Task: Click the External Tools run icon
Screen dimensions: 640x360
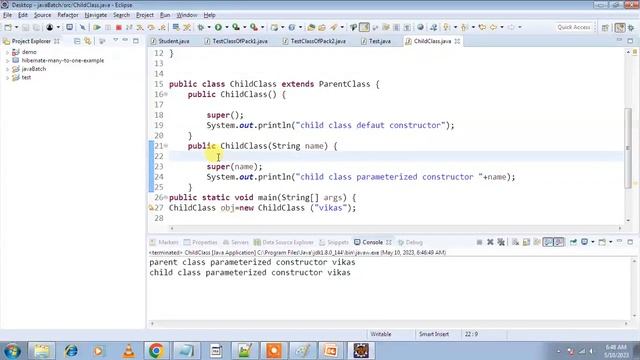Action: [254, 27]
